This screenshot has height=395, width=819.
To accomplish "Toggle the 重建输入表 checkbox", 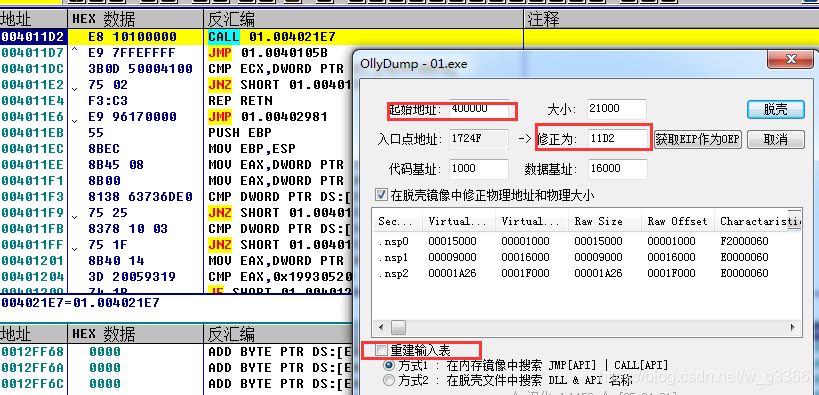I will pos(382,350).
